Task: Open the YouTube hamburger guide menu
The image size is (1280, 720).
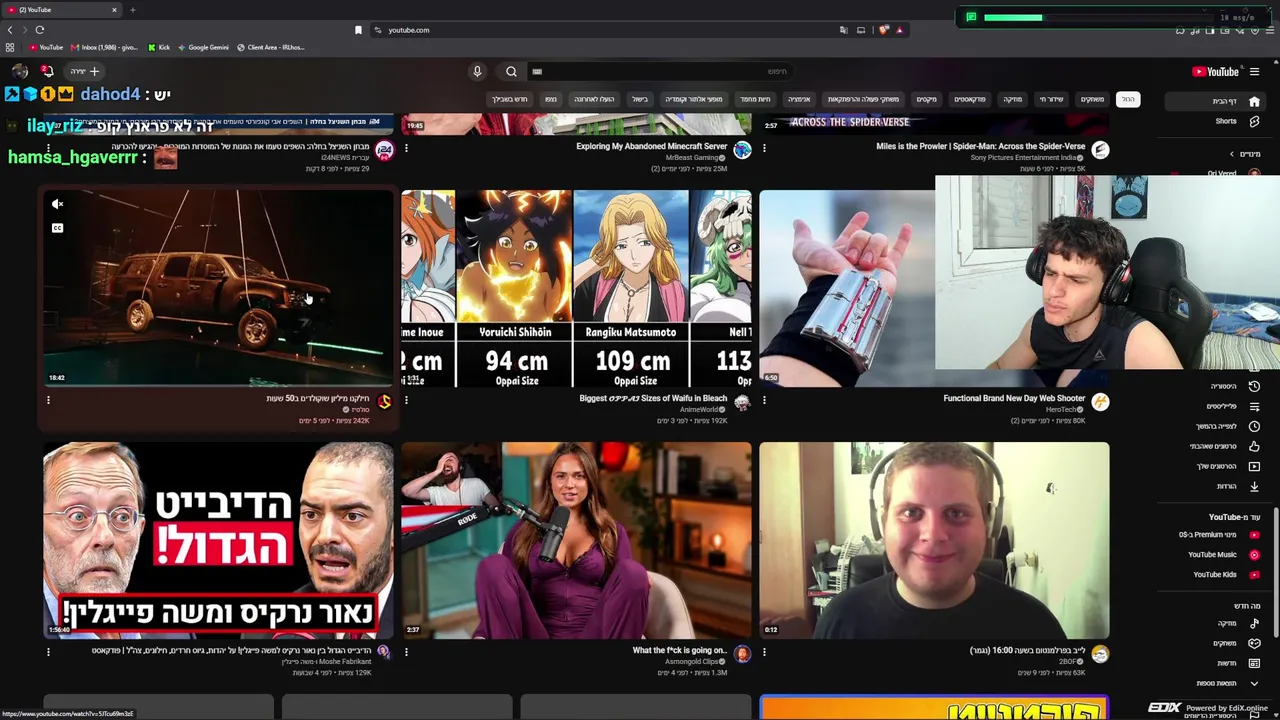Action: click(1254, 71)
